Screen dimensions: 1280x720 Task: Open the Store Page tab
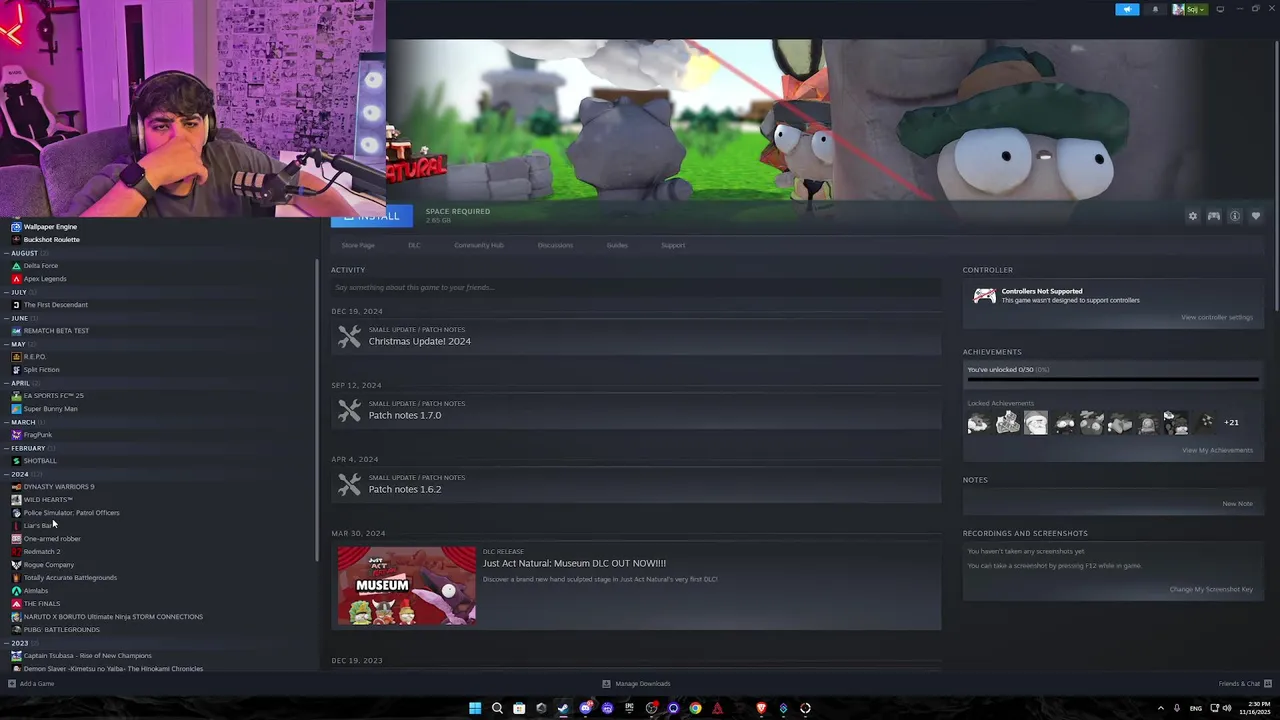[x=358, y=245]
